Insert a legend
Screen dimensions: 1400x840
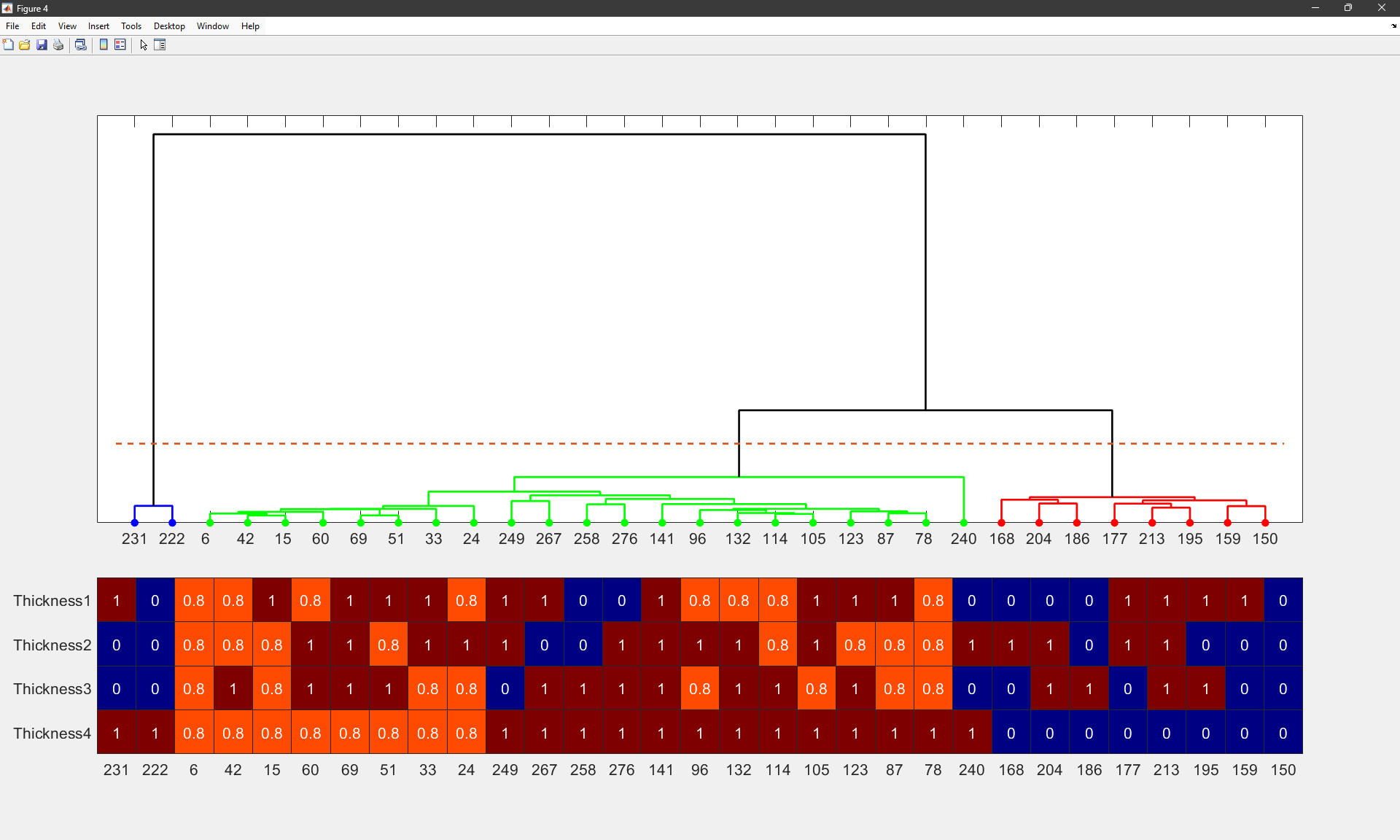click(120, 45)
